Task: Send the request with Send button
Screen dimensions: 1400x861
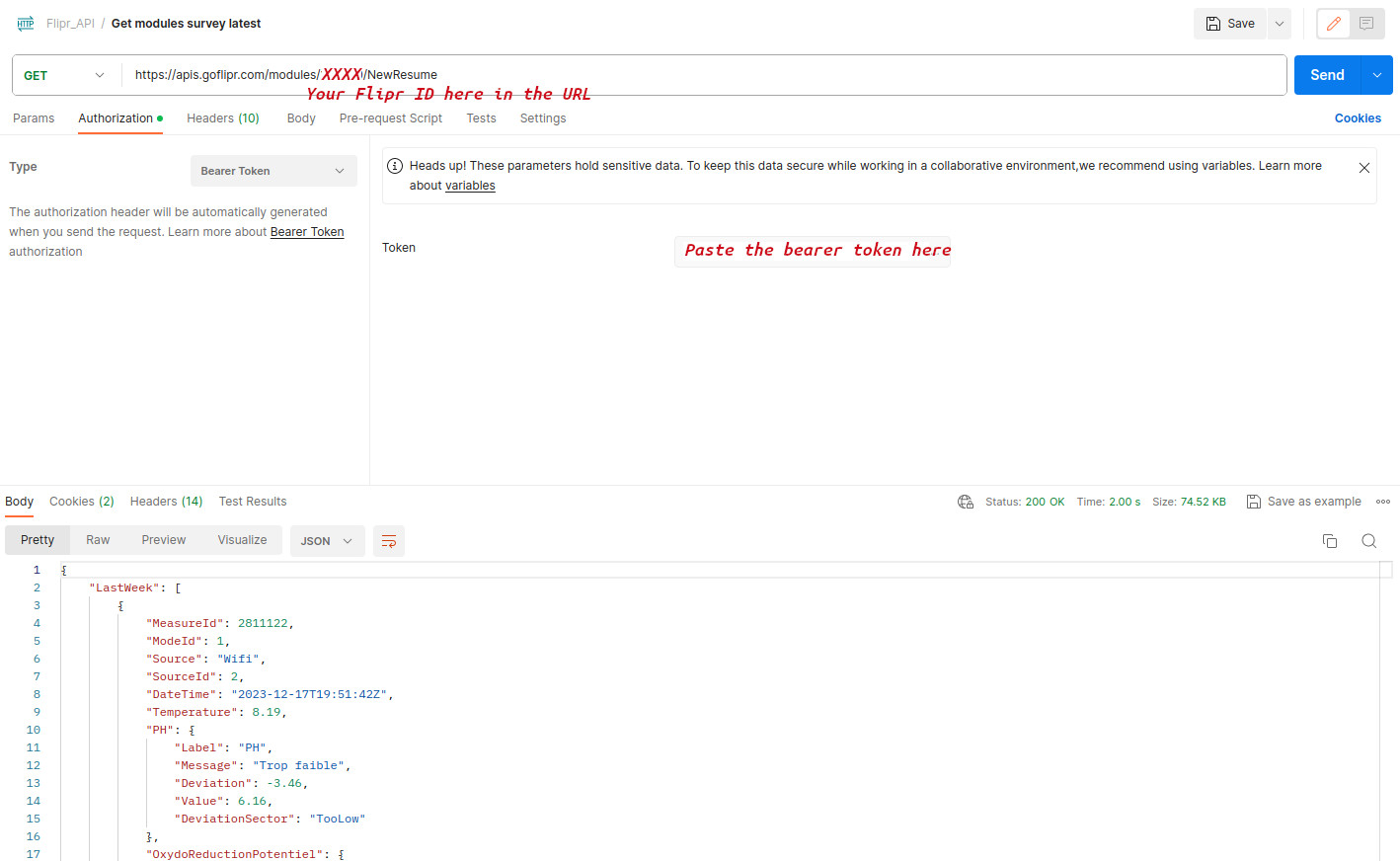Action: (x=1327, y=75)
